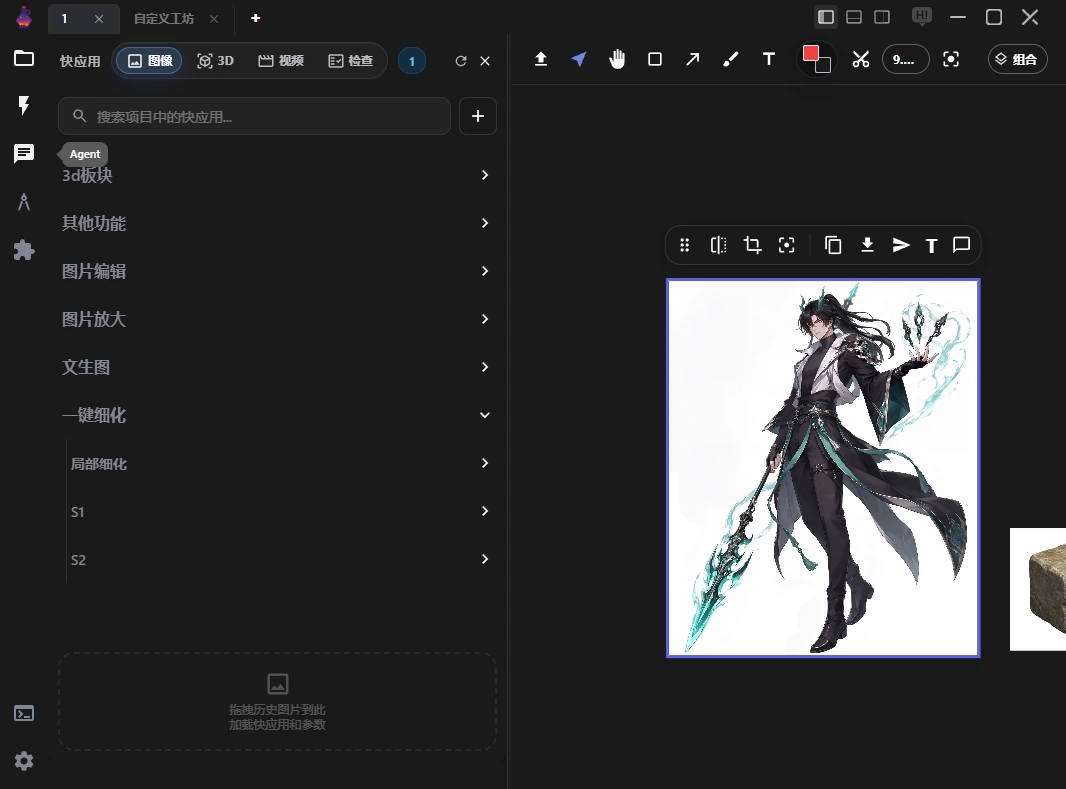Click the send arrow icon on image toolbar
Viewport: 1066px width, 789px height.
coord(901,245)
